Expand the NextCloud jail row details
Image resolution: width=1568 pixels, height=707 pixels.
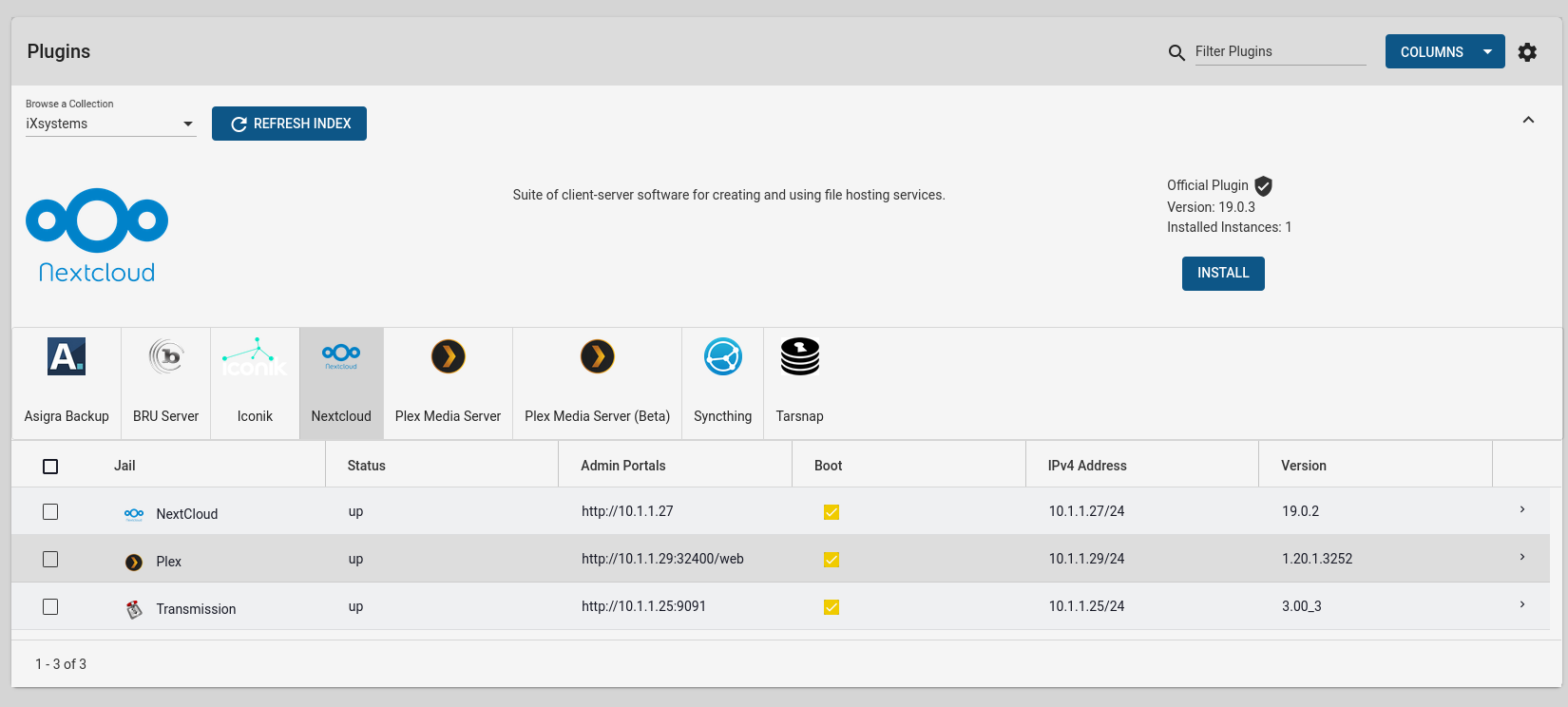click(x=1522, y=509)
